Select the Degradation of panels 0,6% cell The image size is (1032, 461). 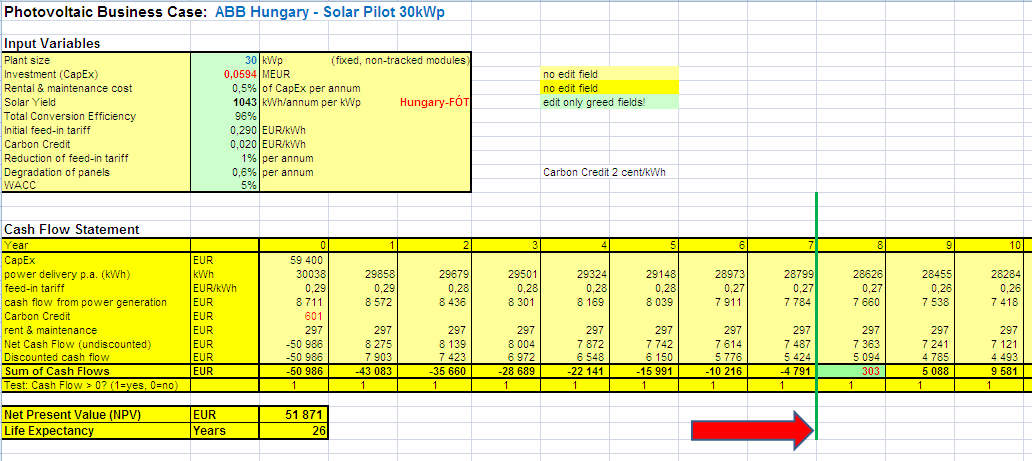click(225, 172)
